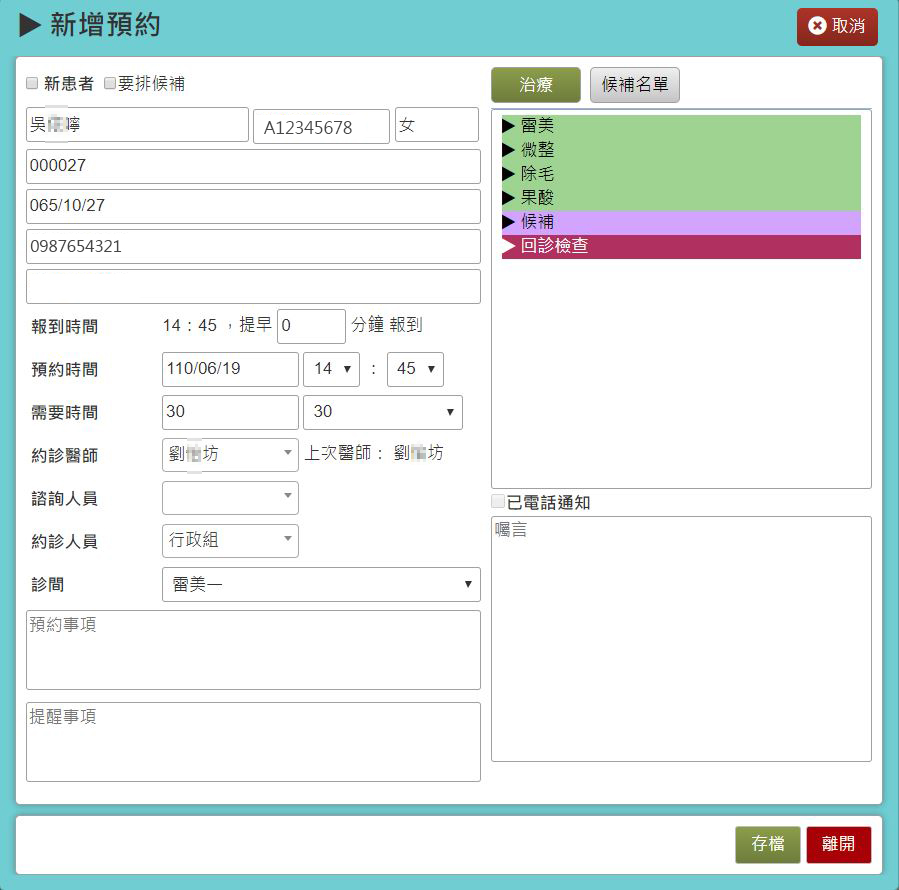Switch to the 治療 tab

pyautogui.click(x=535, y=85)
